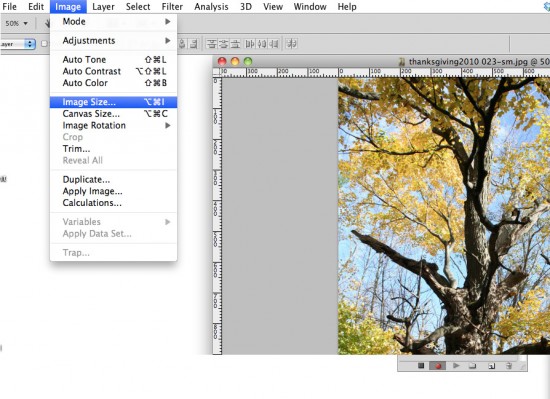Open the Filter menu
This screenshot has height=399, width=550.
click(172, 7)
